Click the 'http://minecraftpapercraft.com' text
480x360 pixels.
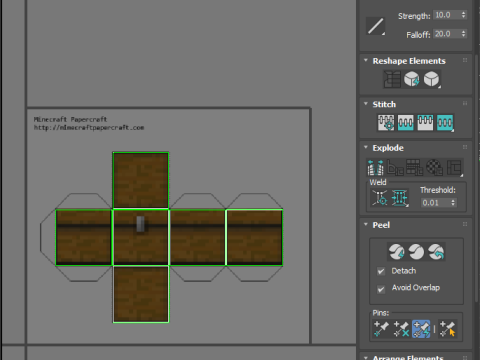(x=89, y=128)
